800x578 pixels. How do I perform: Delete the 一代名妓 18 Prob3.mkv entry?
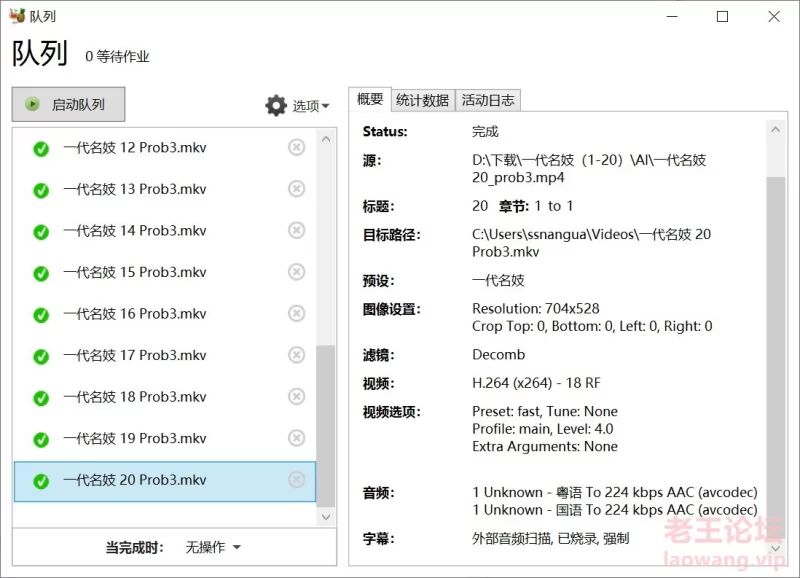(x=296, y=397)
